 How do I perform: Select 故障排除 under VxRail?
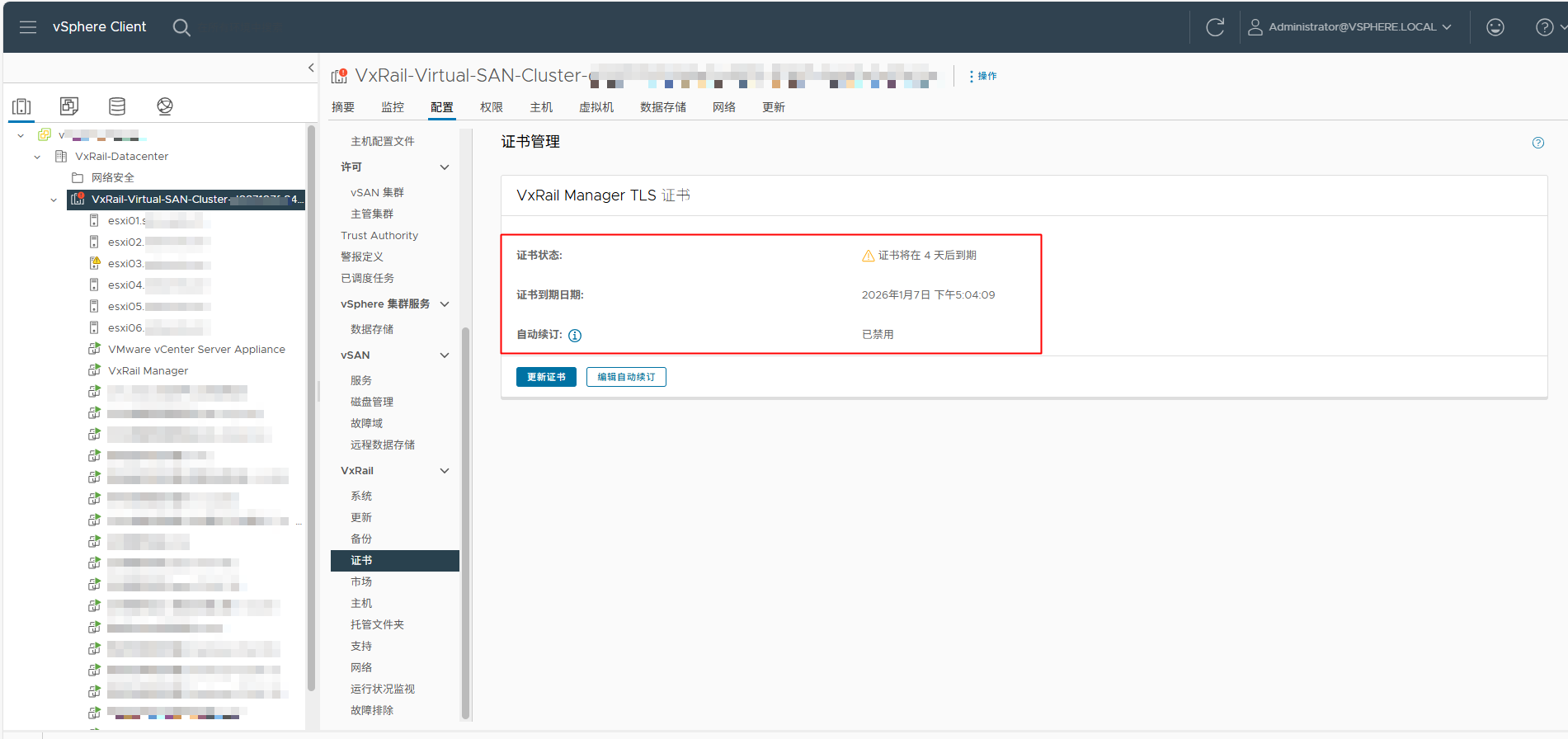tap(372, 710)
